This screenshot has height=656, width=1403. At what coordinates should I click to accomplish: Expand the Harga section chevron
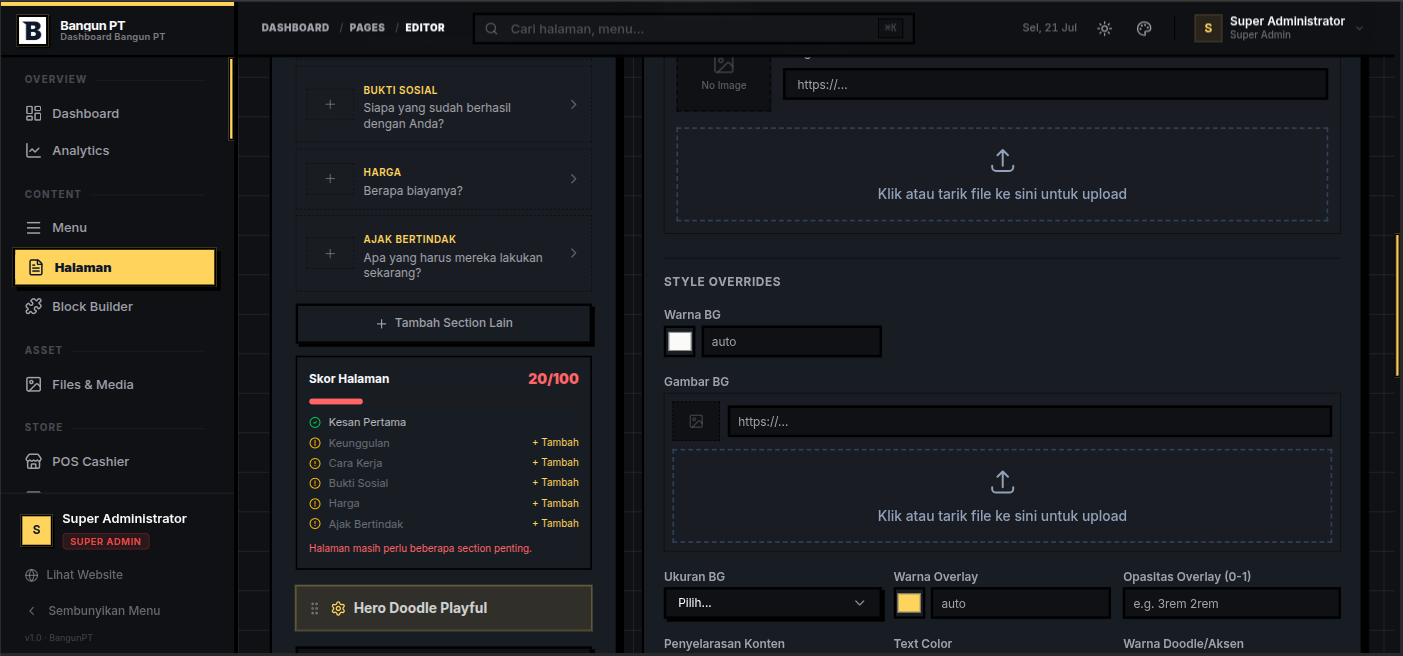(573, 179)
